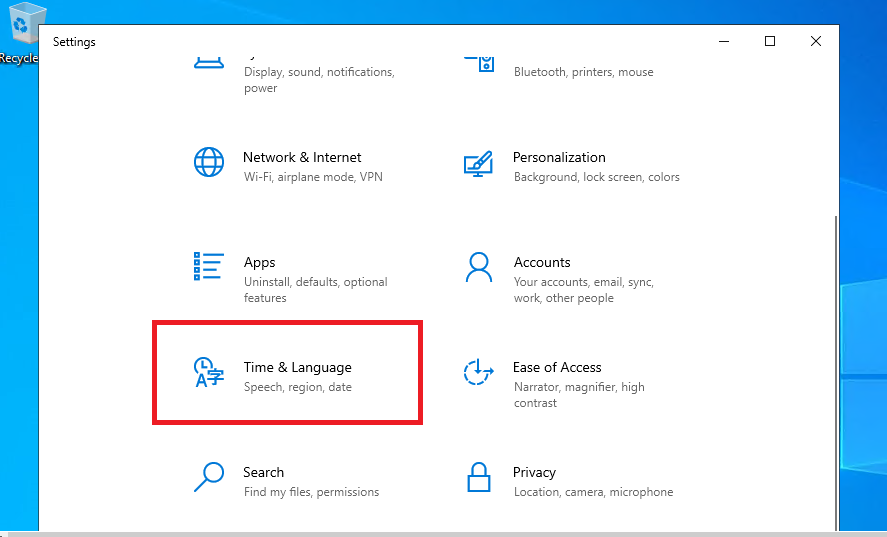
Task: Select the Accounts category label
Action: click(542, 263)
